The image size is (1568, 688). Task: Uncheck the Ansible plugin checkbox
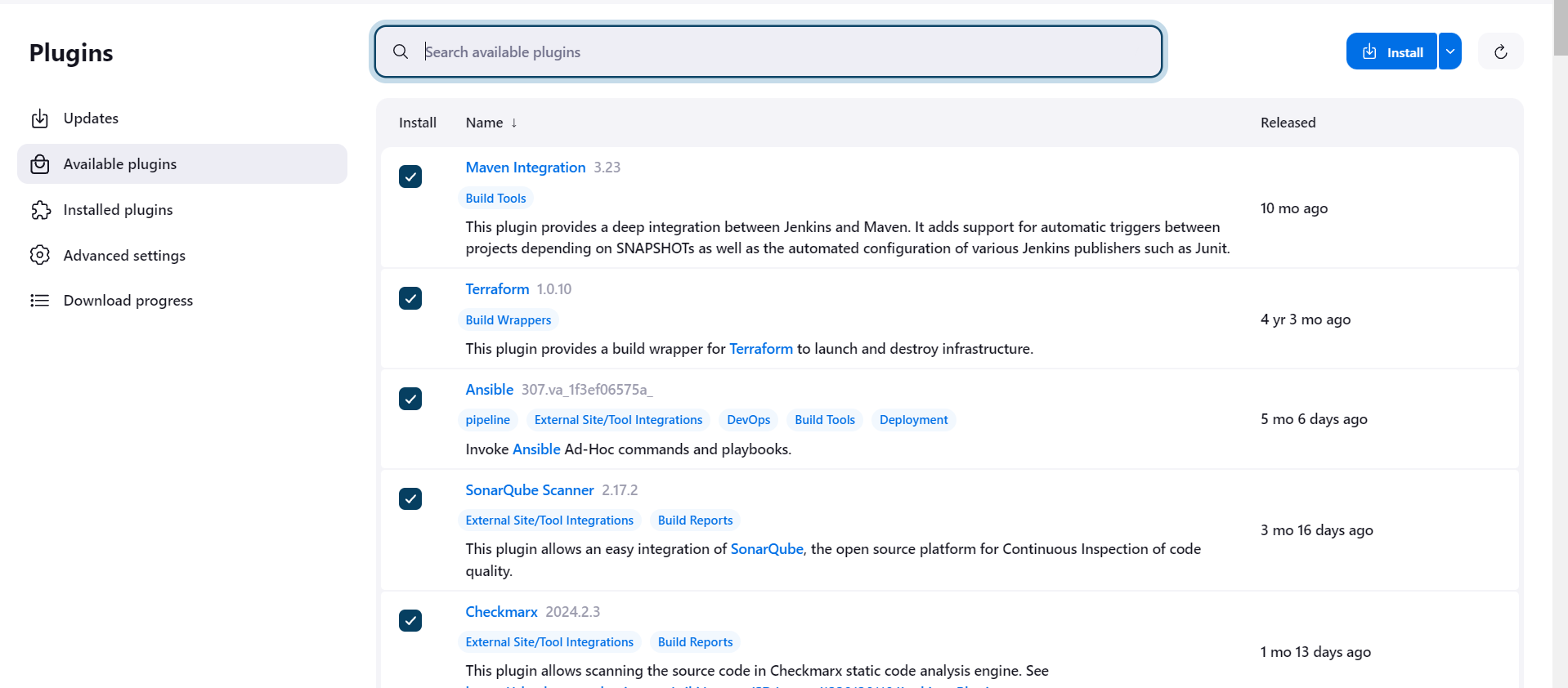[410, 399]
